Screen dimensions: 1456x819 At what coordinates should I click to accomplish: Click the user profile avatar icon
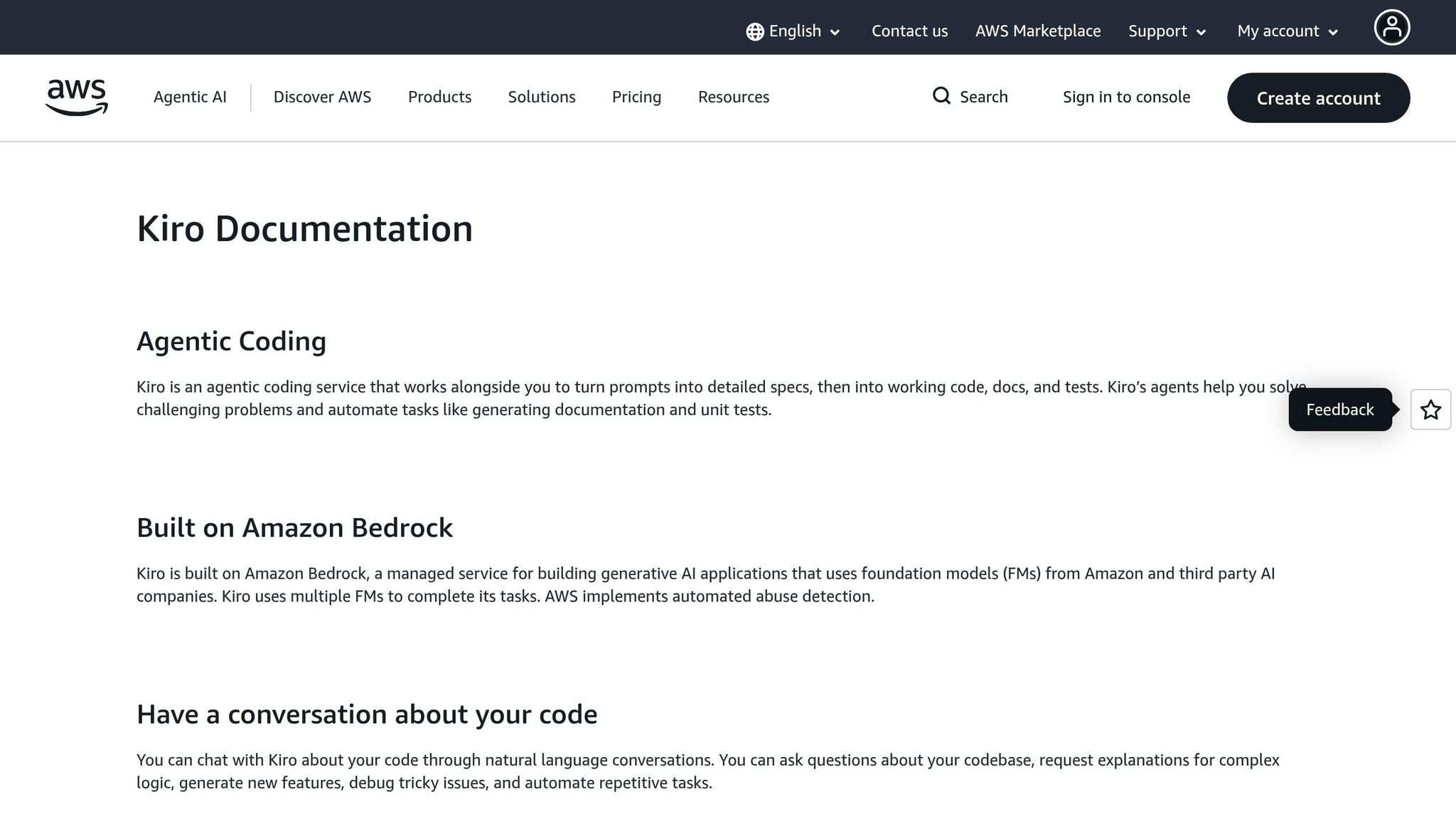coord(1391,28)
